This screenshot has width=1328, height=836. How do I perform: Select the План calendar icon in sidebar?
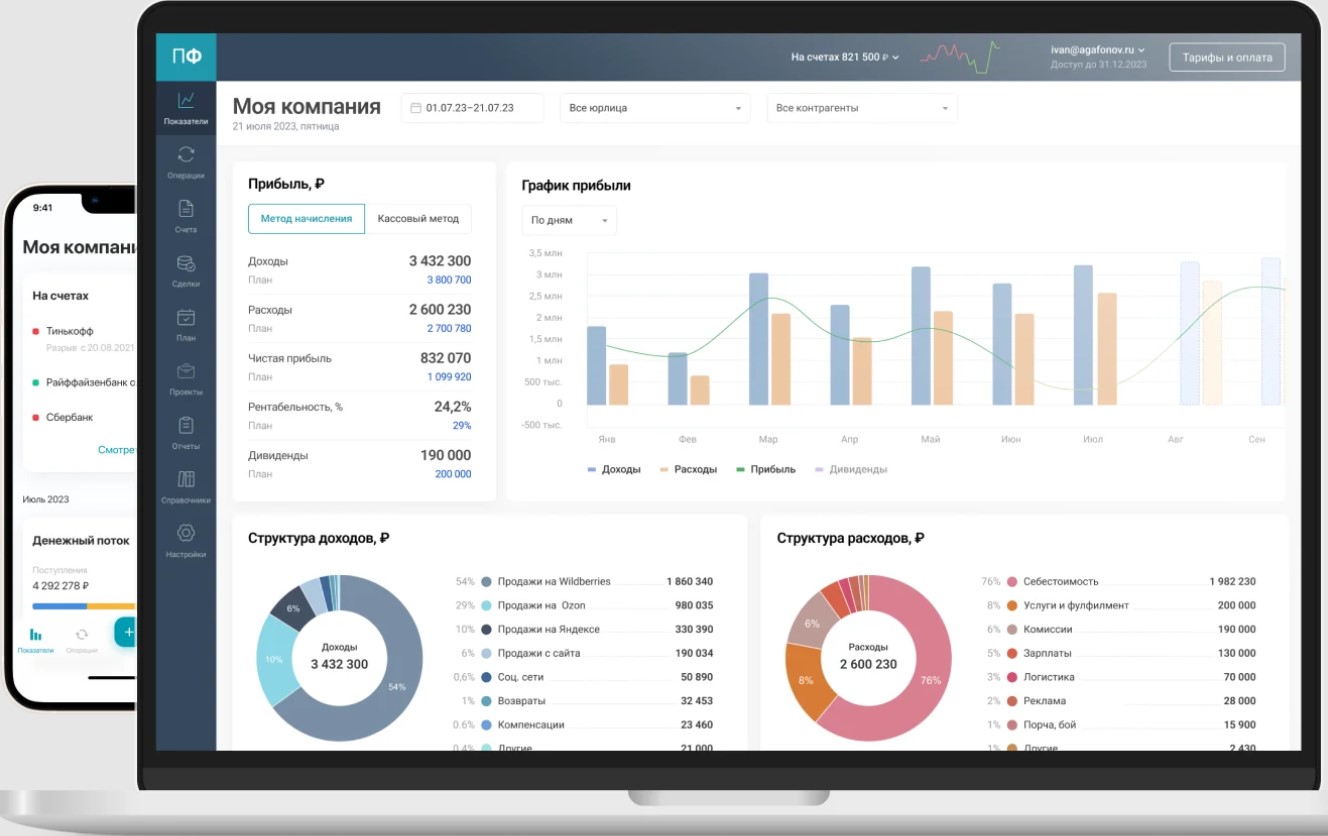(x=186, y=317)
